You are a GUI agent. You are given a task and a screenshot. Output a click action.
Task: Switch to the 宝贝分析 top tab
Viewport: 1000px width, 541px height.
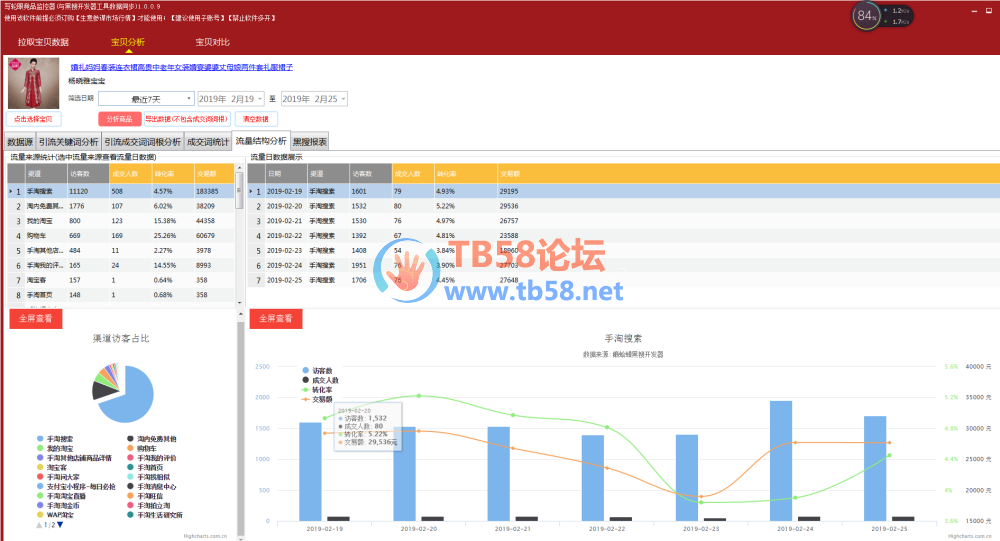coord(128,42)
